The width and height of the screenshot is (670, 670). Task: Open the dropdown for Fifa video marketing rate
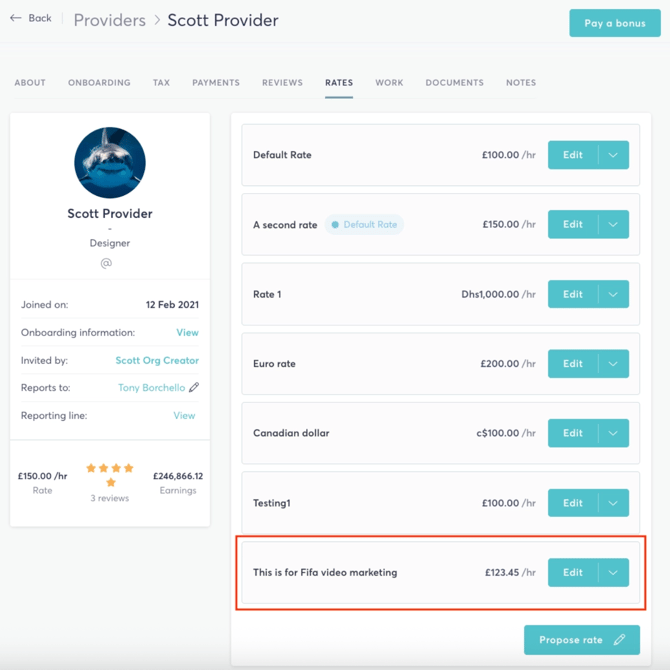[613, 572]
